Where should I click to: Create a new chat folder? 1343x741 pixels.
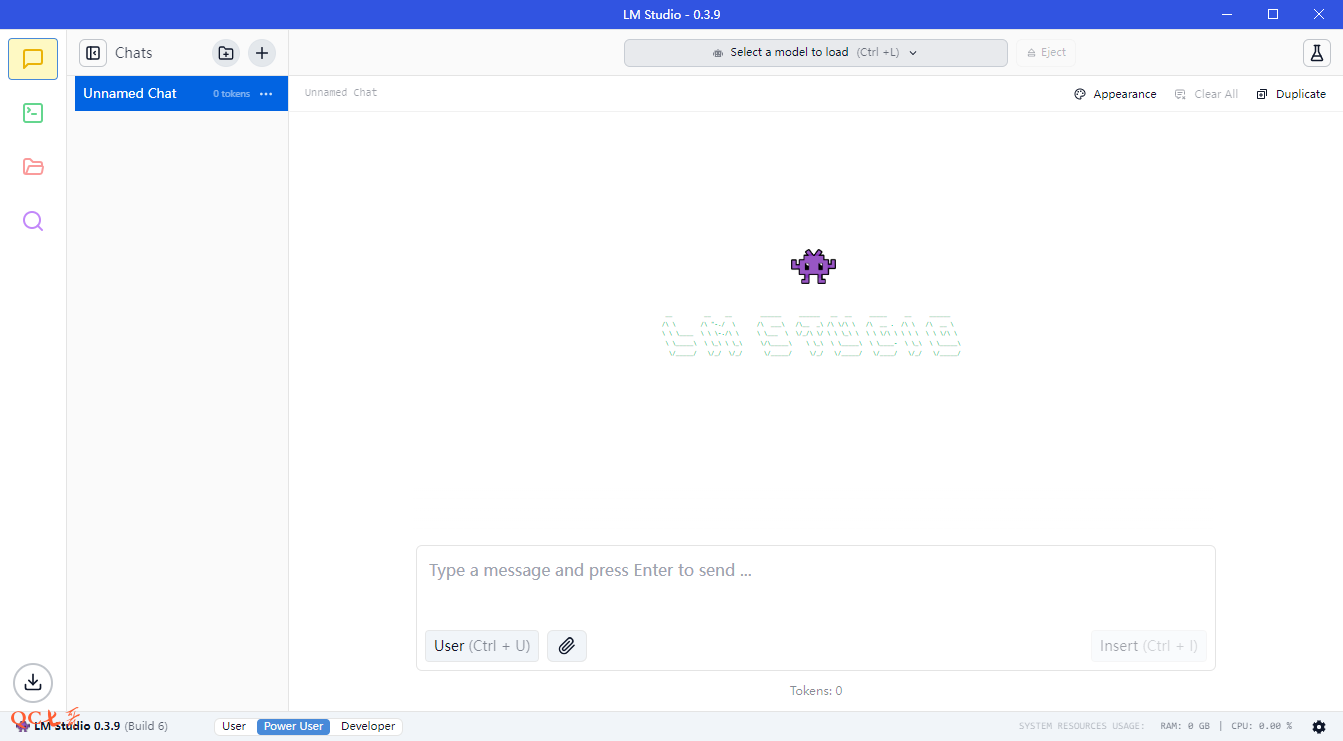coord(226,53)
